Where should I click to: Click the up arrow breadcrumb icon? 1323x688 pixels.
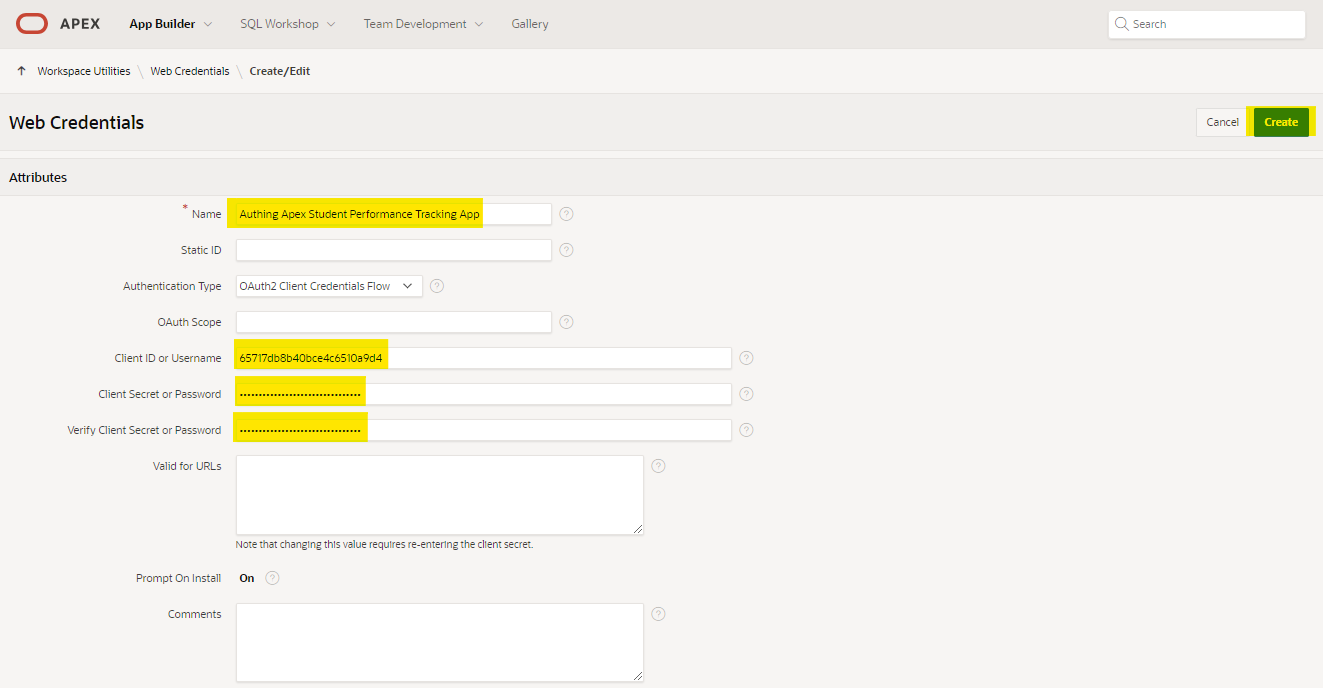pyautogui.click(x=21, y=71)
